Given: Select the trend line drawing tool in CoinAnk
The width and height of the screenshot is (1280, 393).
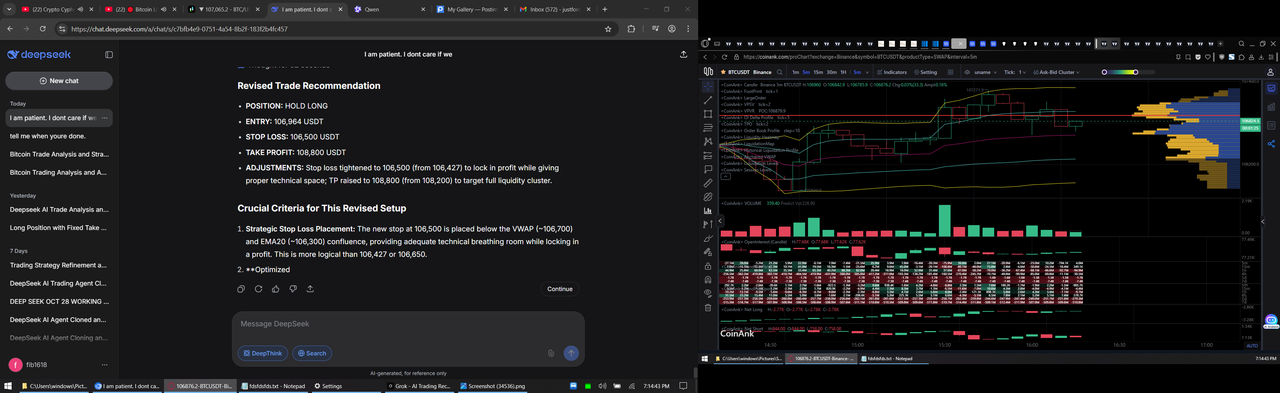Looking at the screenshot, I should coord(708,100).
